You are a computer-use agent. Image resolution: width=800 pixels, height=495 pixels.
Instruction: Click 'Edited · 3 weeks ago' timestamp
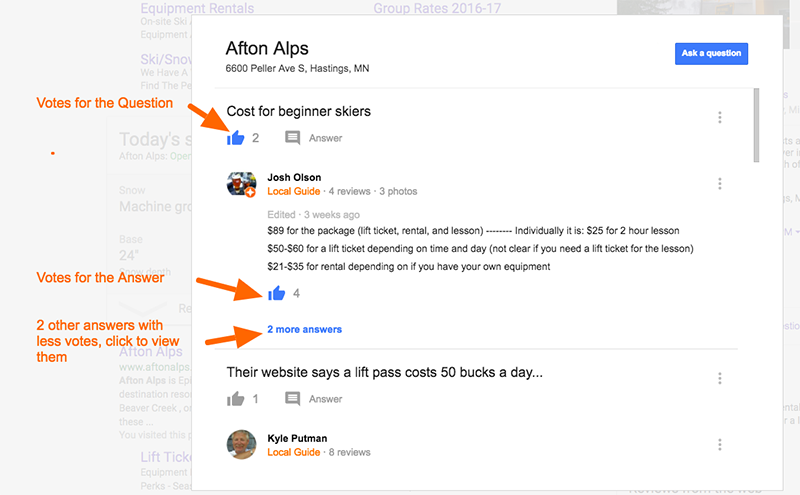[313, 215]
